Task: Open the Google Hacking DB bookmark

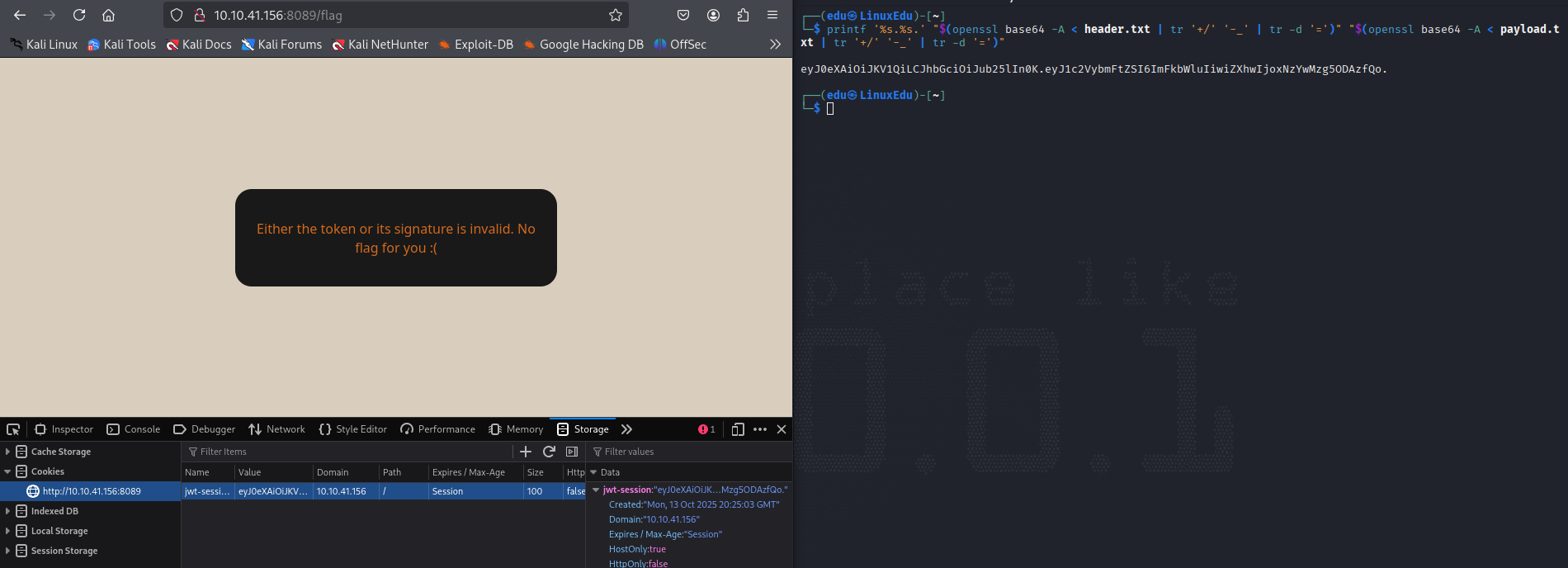Action: (583, 45)
